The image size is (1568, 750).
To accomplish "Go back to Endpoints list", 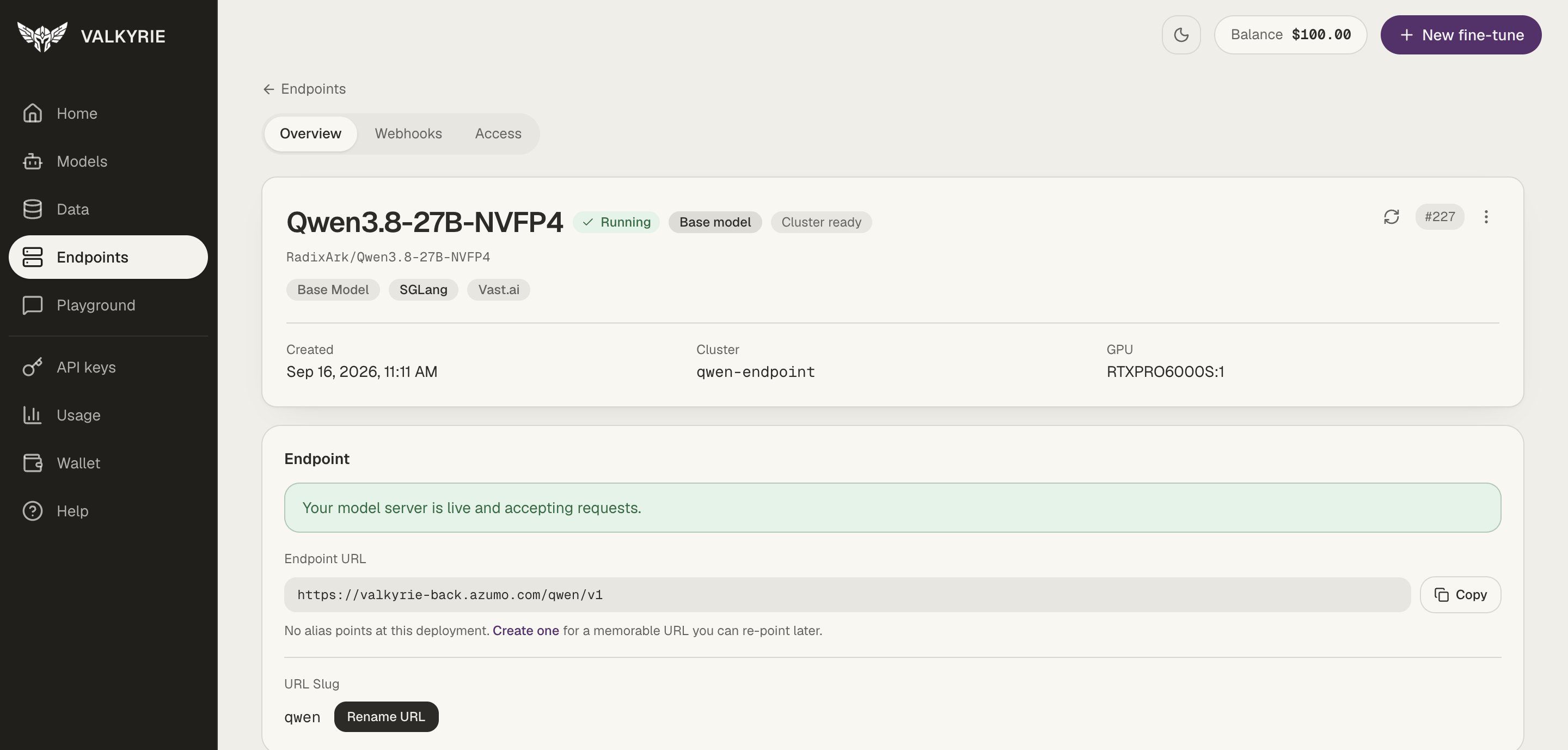I will click(x=304, y=89).
